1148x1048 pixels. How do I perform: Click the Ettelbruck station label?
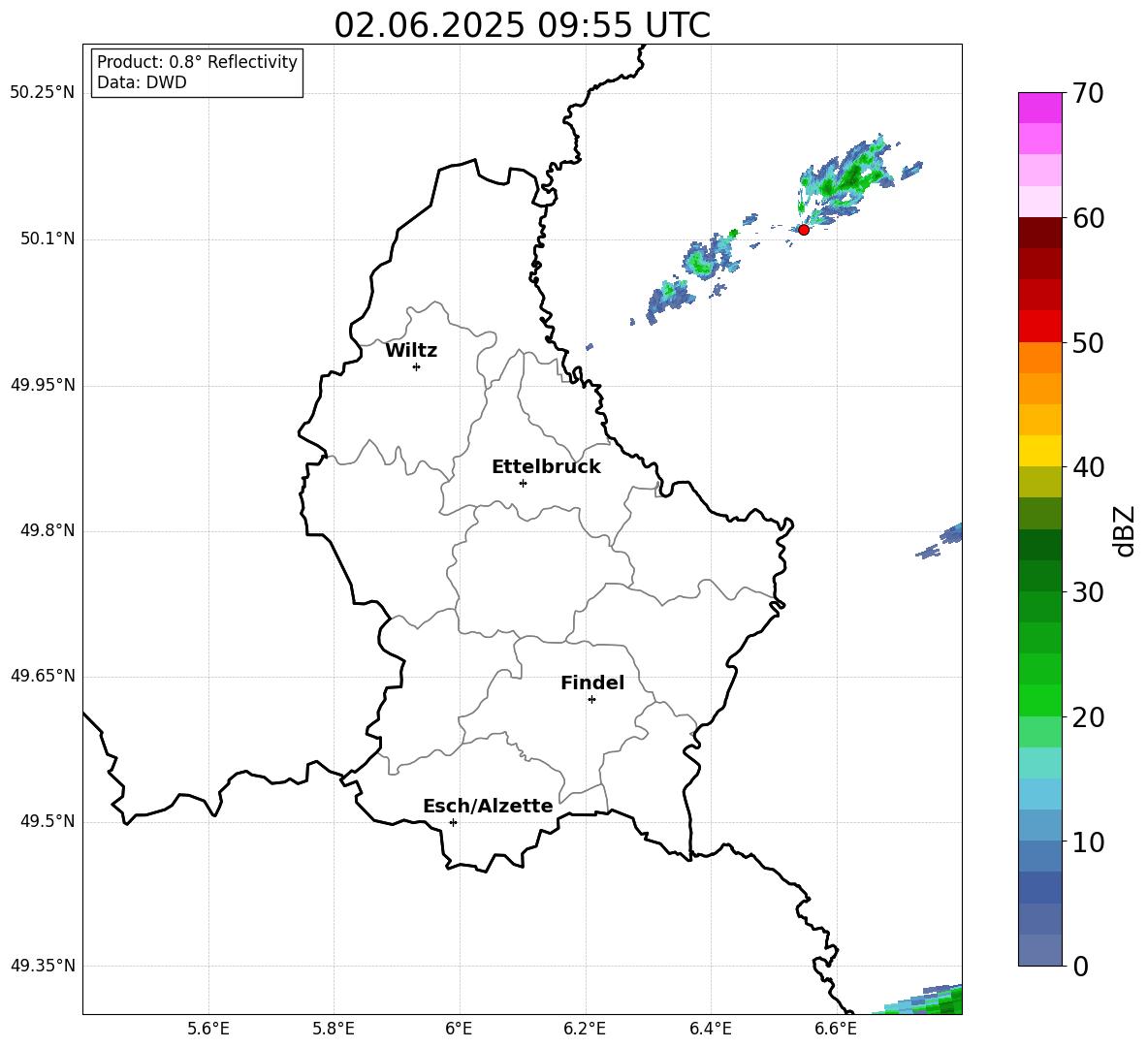[x=546, y=467]
